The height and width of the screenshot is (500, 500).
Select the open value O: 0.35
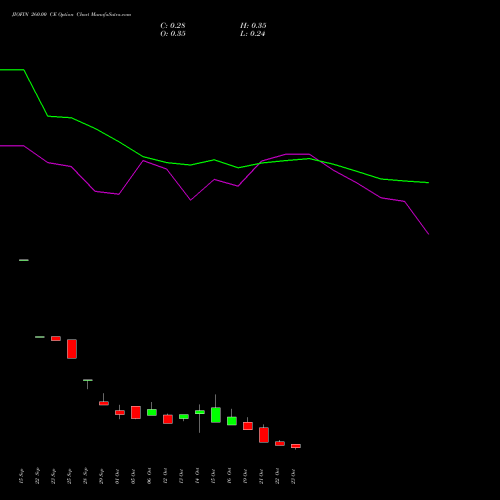[x=173, y=34]
